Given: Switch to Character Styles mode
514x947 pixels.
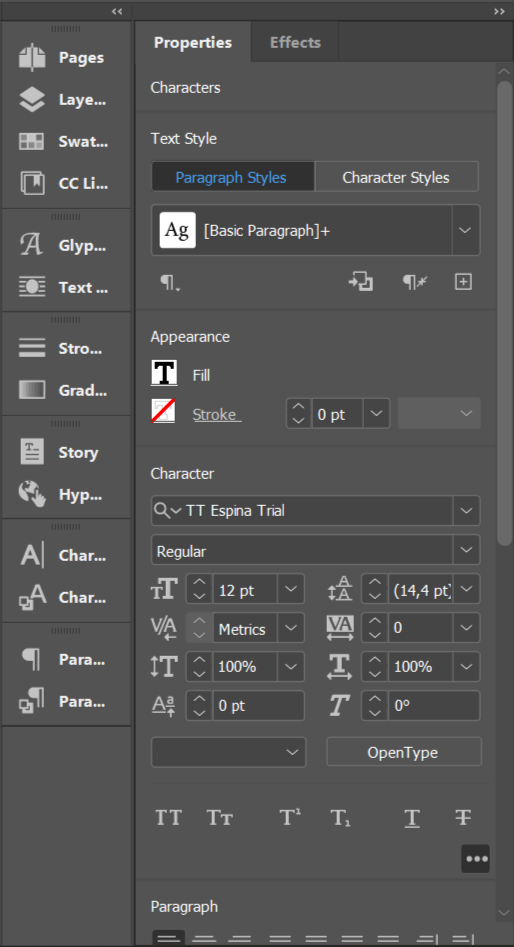Looking at the screenshot, I should click(396, 177).
